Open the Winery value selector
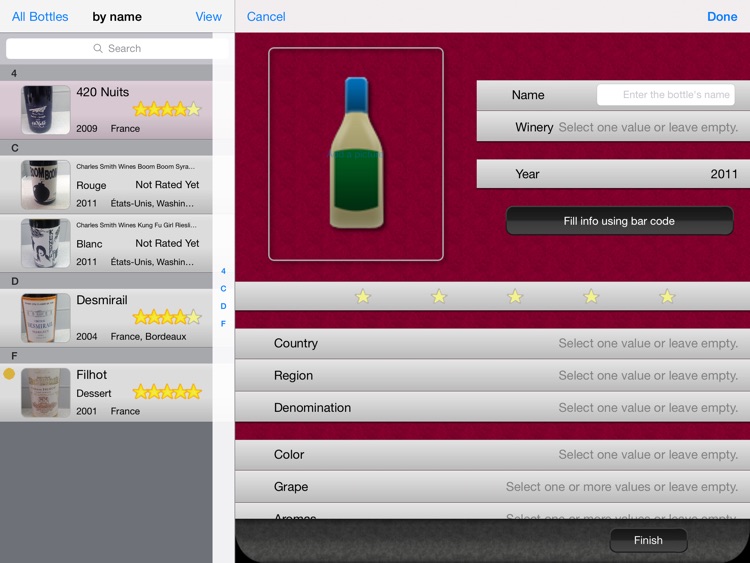Screen dimensions: 750x563 pos(613,127)
